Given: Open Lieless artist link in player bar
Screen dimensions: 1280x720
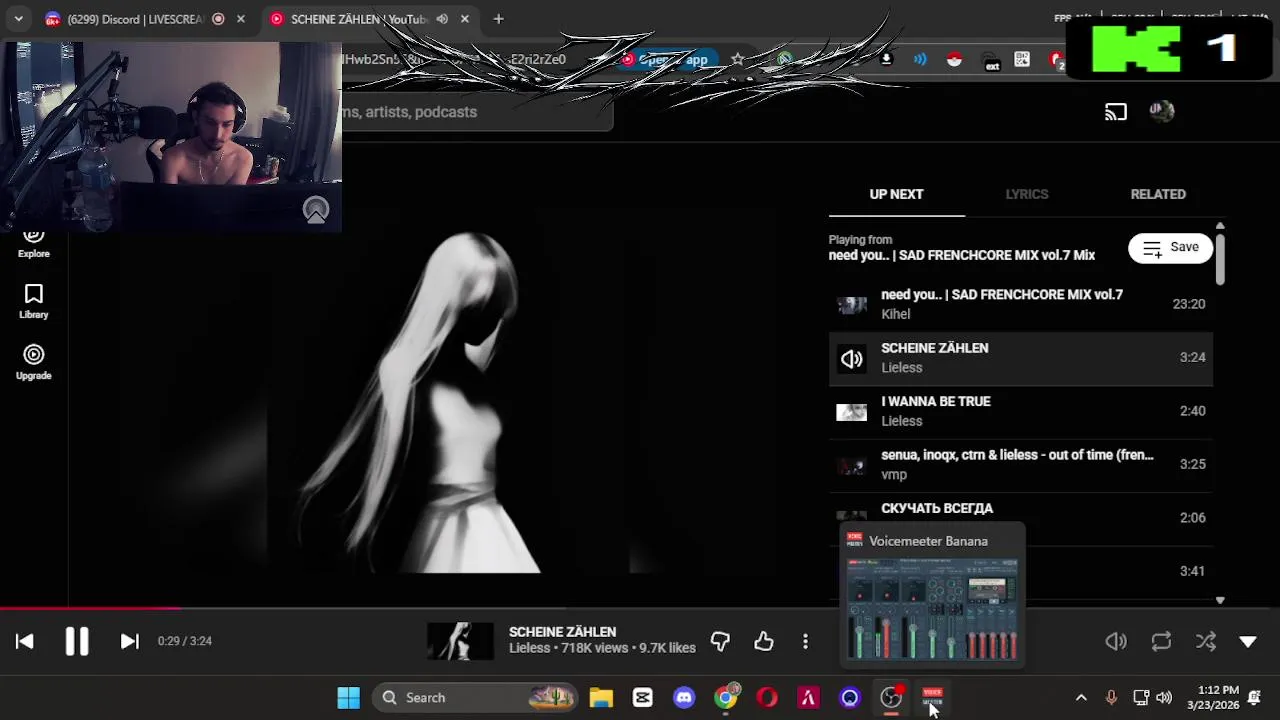Looking at the screenshot, I should coord(530,648).
